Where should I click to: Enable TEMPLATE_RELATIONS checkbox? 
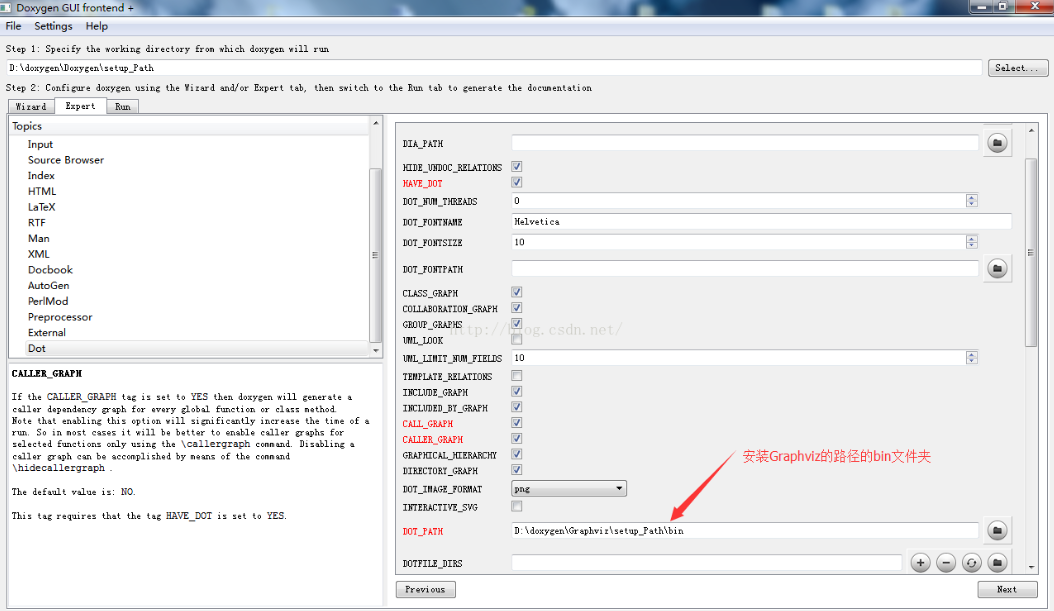[516, 376]
